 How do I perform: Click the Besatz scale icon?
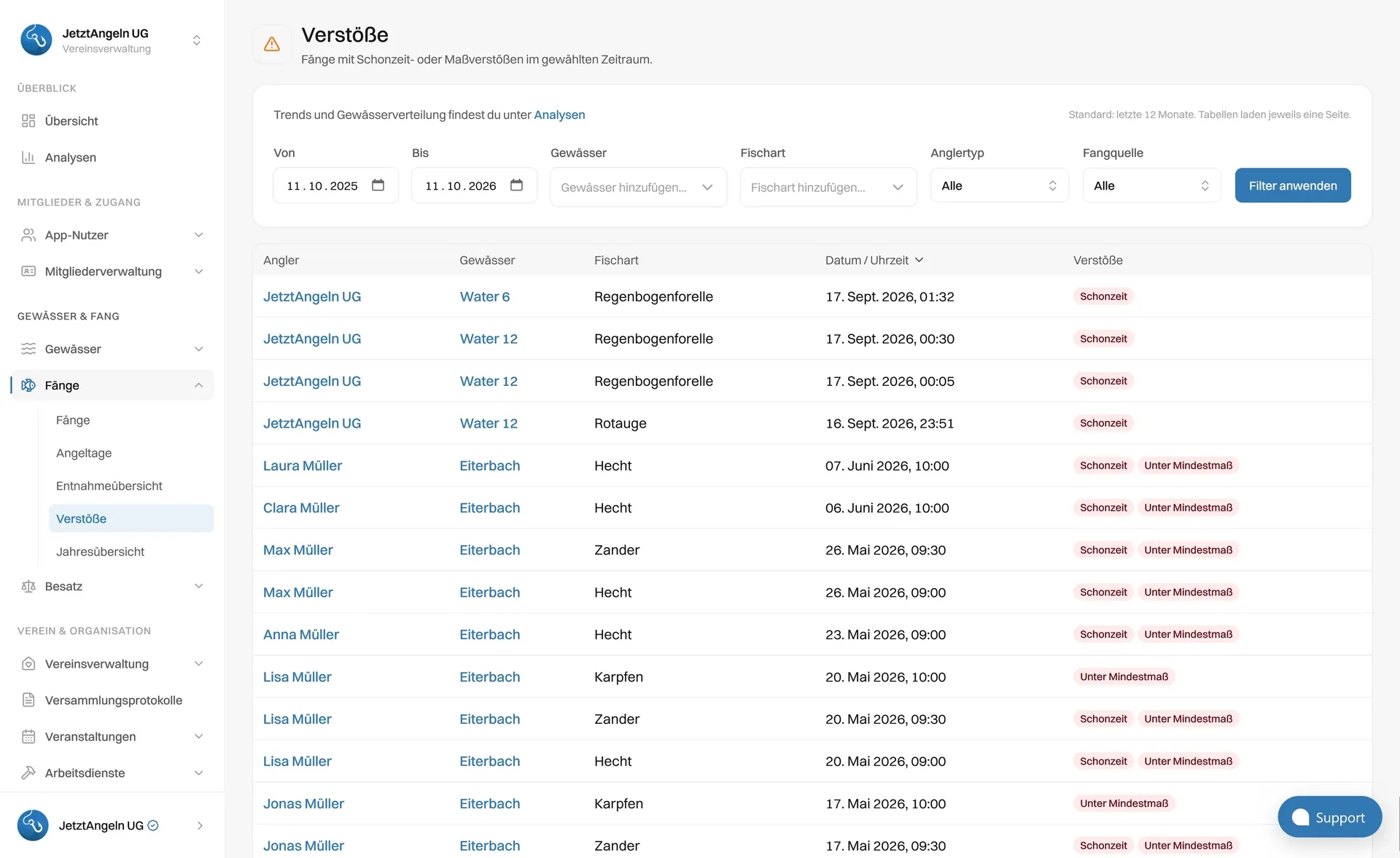pyautogui.click(x=28, y=587)
